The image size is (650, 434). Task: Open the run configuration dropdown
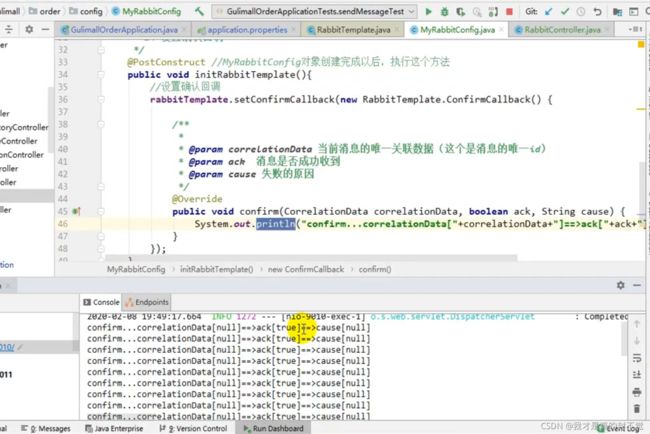(x=314, y=12)
